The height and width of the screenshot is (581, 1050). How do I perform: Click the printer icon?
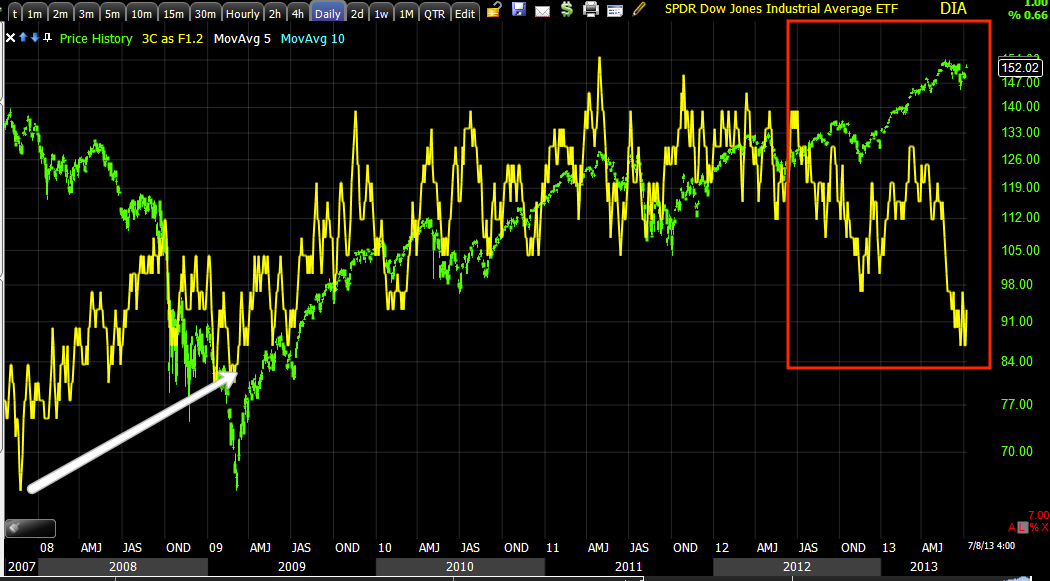590,9
